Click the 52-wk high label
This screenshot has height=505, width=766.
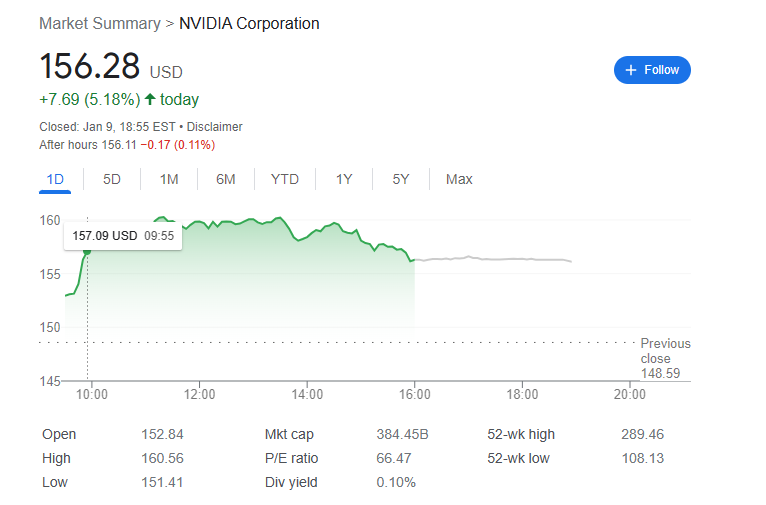pos(521,434)
